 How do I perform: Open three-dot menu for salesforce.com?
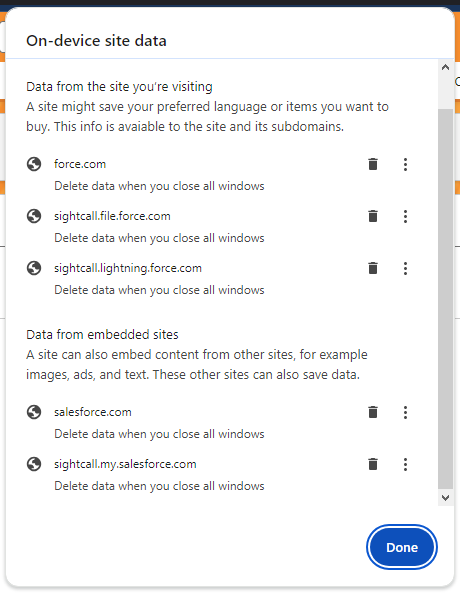[x=405, y=412]
